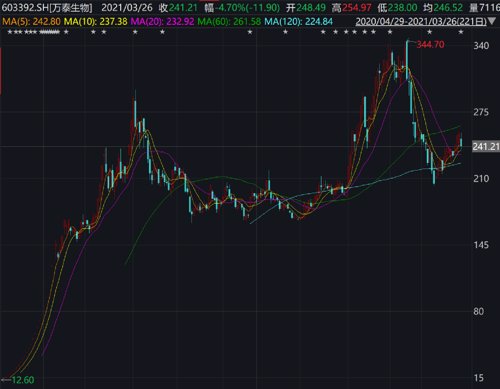The image size is (500, 389).
Task: Click the low price 低238.00
Action: click(x=397, y=7)
